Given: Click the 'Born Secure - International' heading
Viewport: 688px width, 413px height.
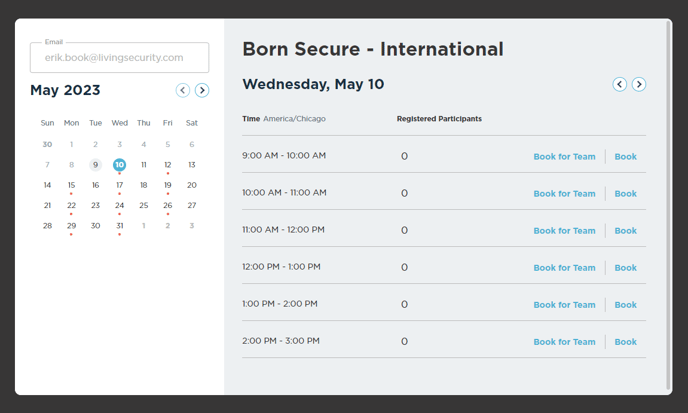Looking at the screenshot, I should coord(373,49).
